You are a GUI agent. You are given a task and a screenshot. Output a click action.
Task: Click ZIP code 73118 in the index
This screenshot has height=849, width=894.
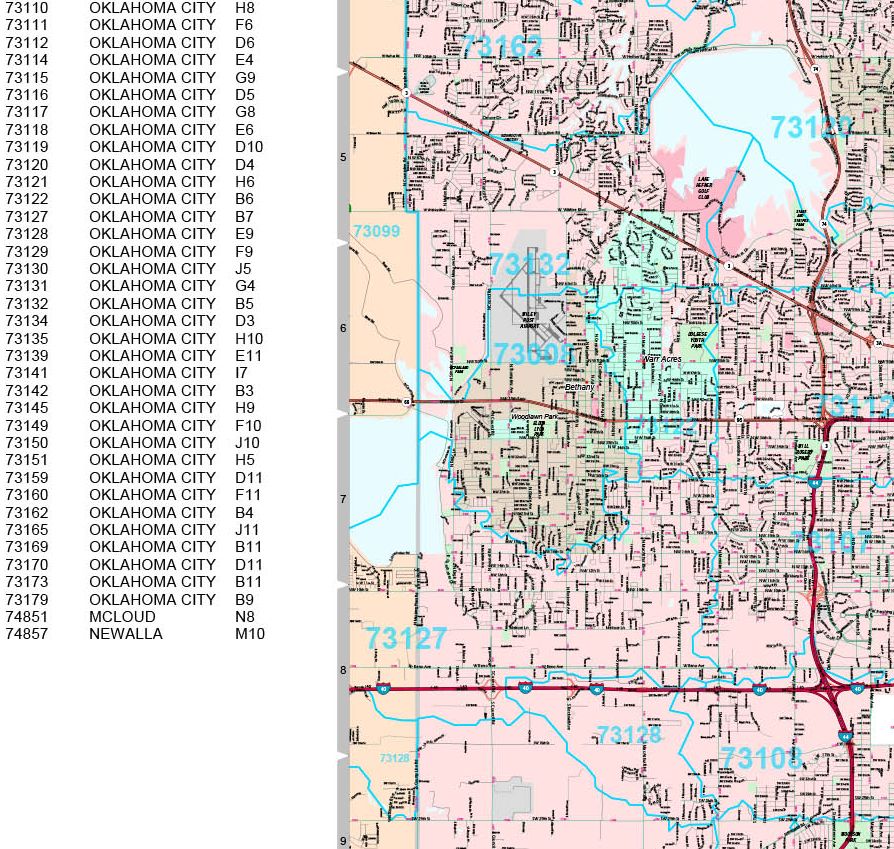tap(27, 129)
